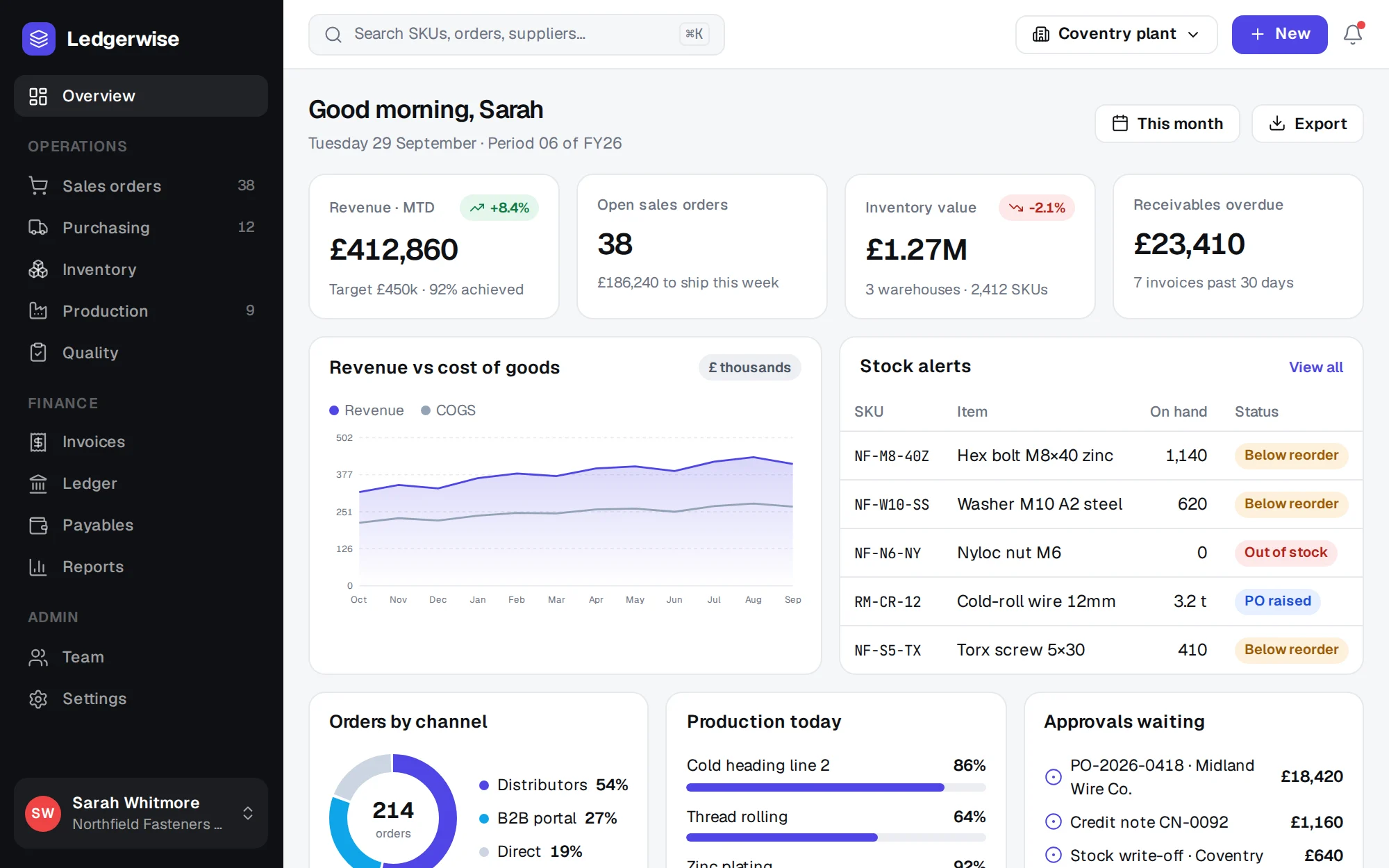Click the Reports bar chart icon

coord(38,567)
